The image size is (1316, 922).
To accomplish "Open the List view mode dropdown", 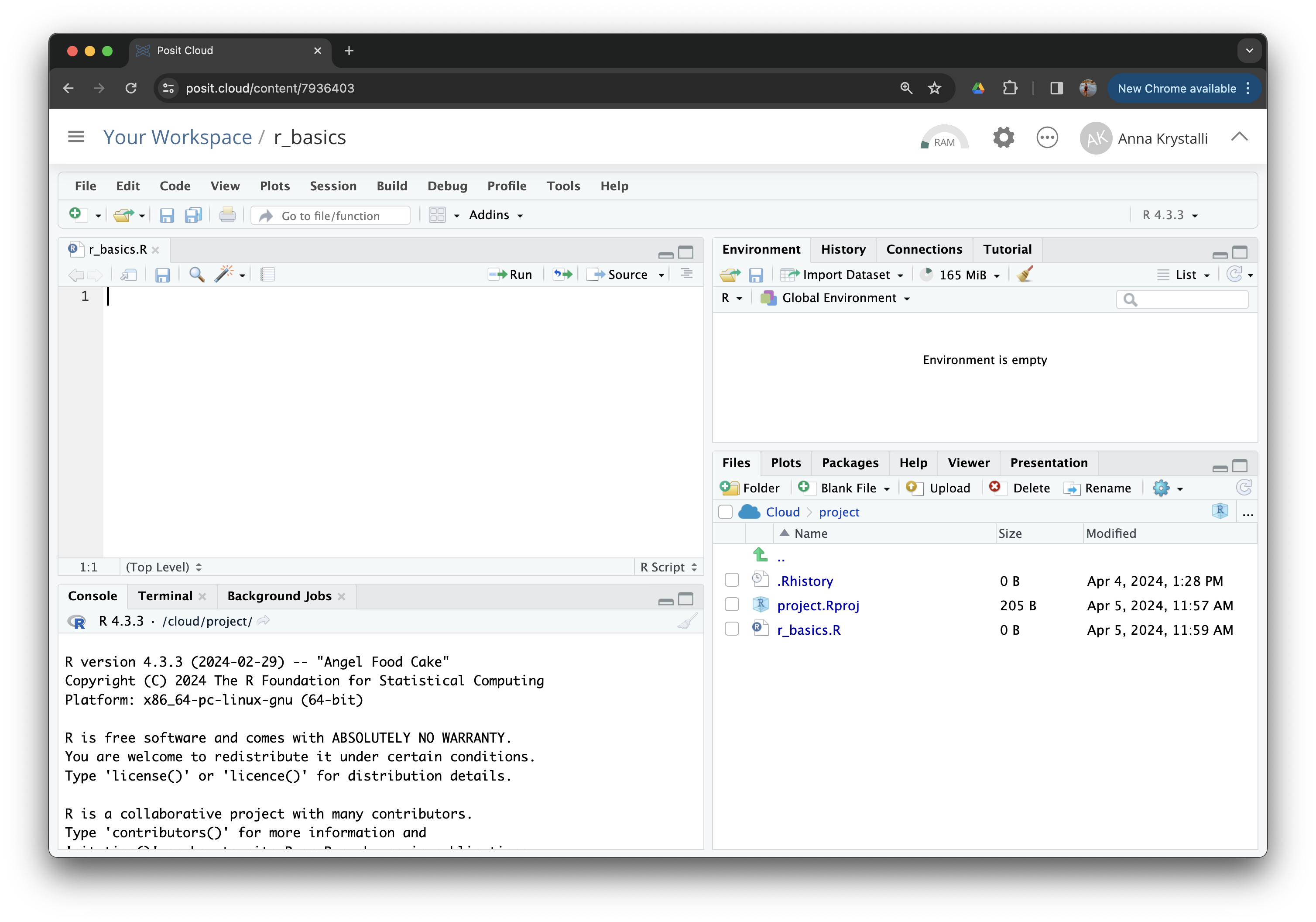I will 1184,275.
